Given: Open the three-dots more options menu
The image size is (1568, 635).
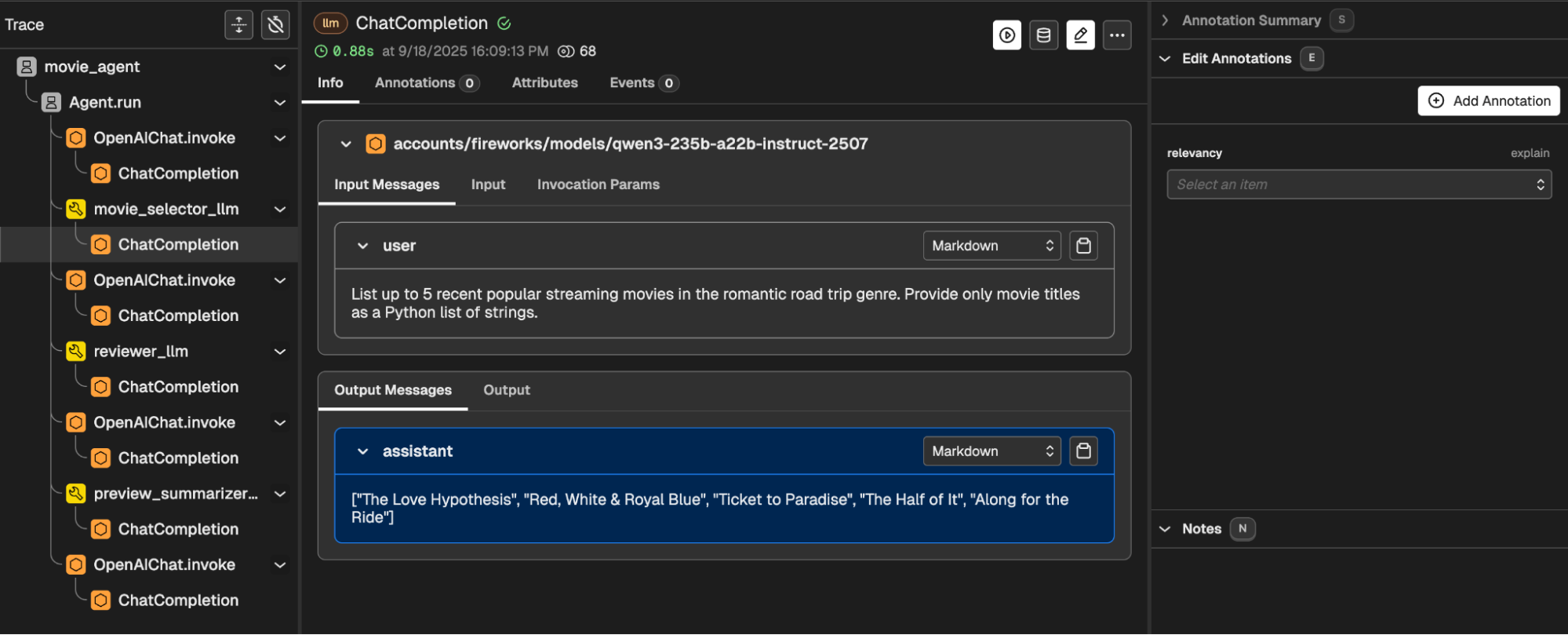Looking at the screenshot, I should pyautogui.click(x=1117, y=35).
